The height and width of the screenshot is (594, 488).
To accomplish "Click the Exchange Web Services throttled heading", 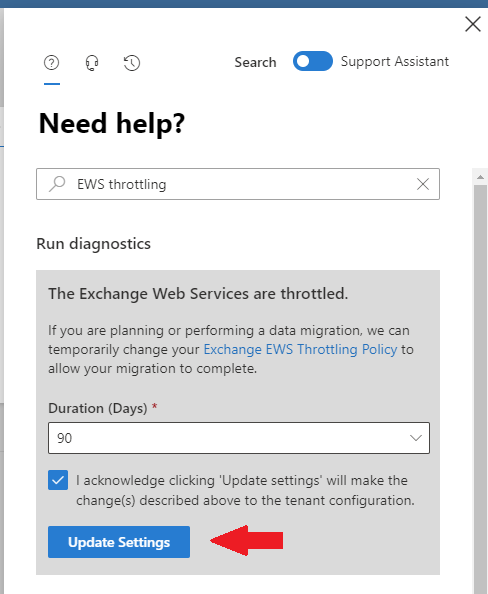I will point(198,294).
